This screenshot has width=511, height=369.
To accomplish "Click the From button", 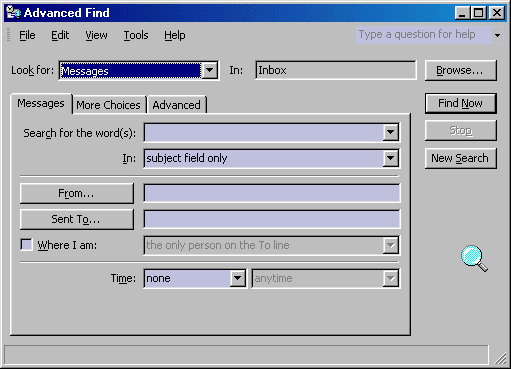I will pyautogui.click(x=77, y=193).
